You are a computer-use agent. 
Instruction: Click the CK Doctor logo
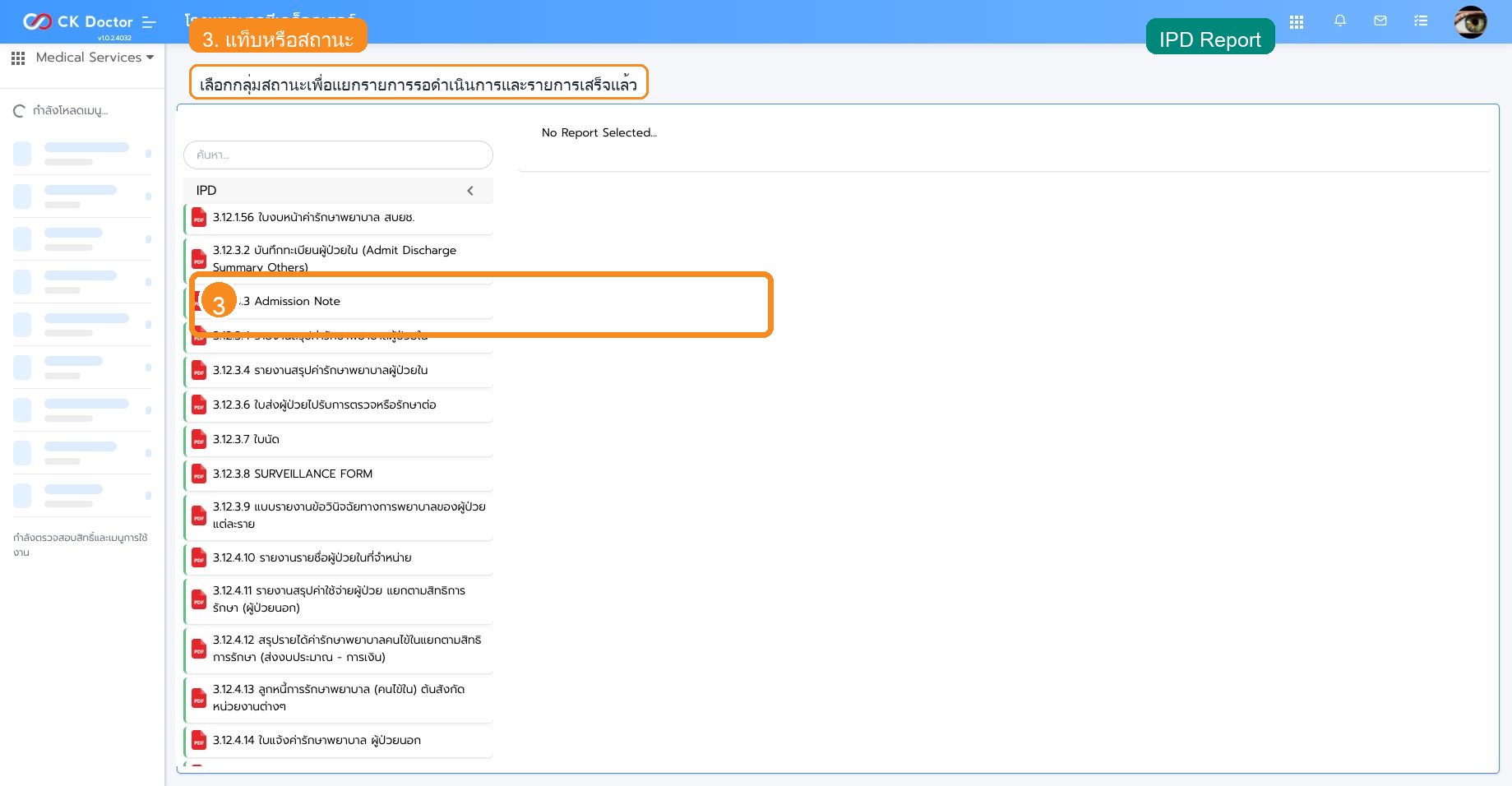click(x=77, y=22)
